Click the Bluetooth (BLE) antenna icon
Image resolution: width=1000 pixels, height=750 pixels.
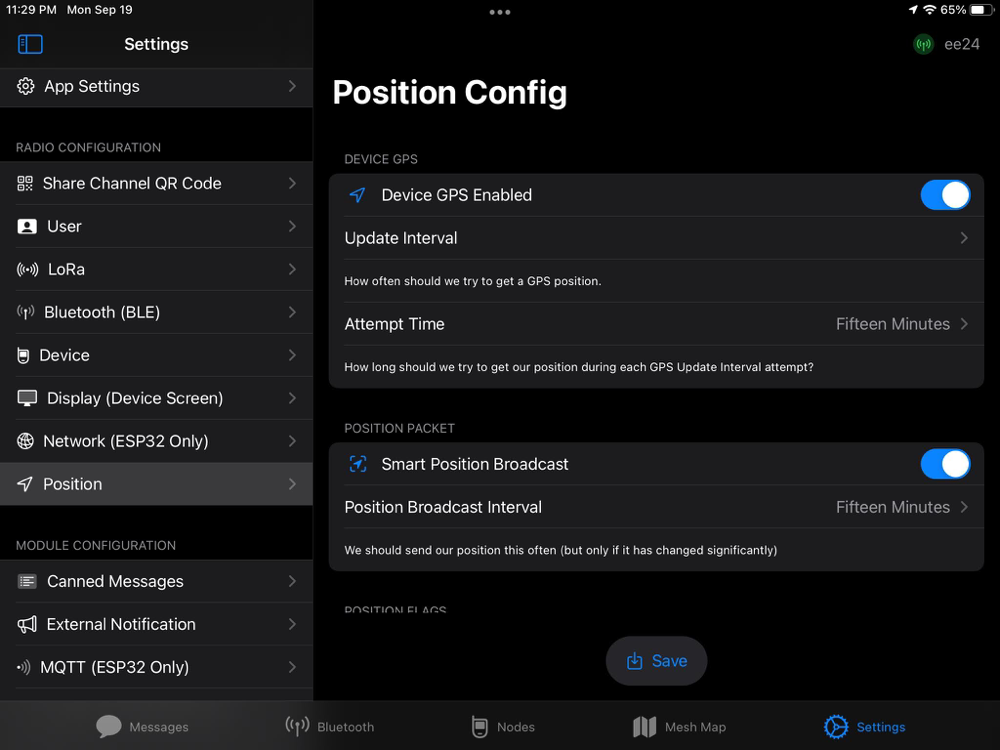[26, 313]
